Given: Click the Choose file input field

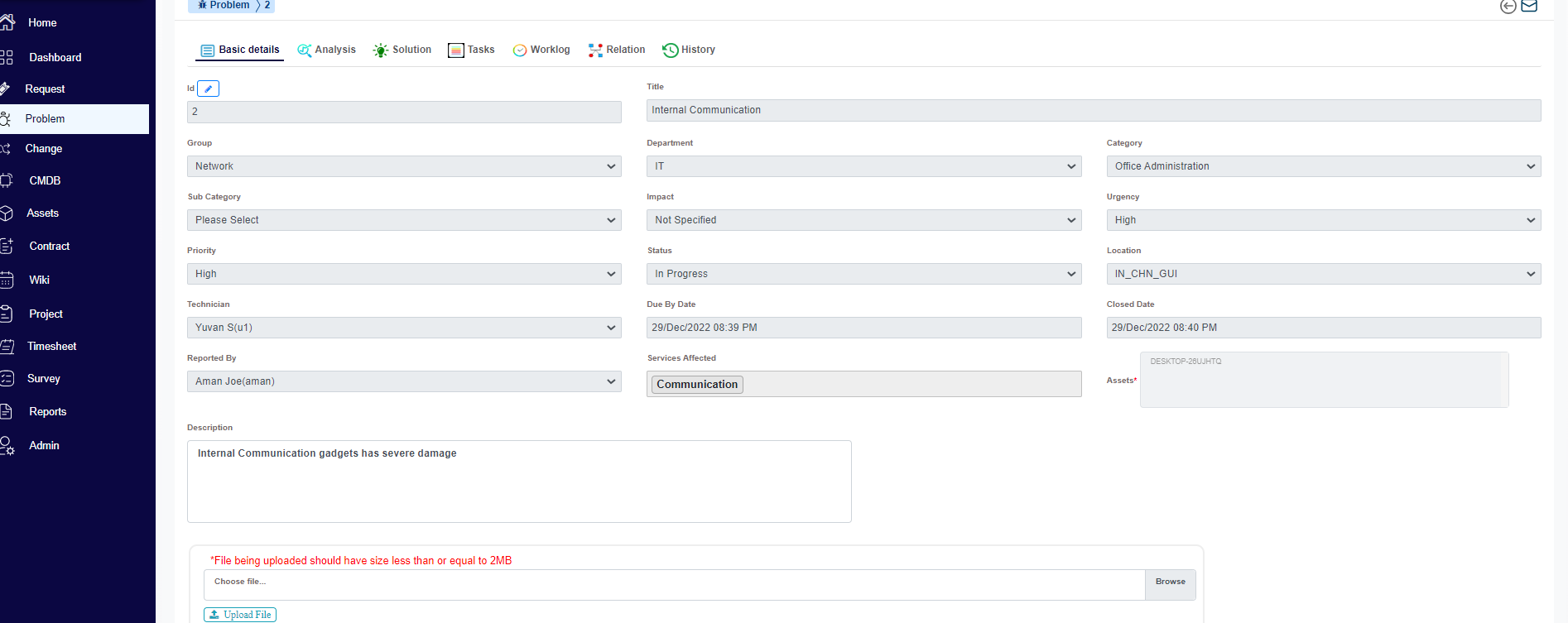Looking at the screenshot, I should click(x=674, y=585).
